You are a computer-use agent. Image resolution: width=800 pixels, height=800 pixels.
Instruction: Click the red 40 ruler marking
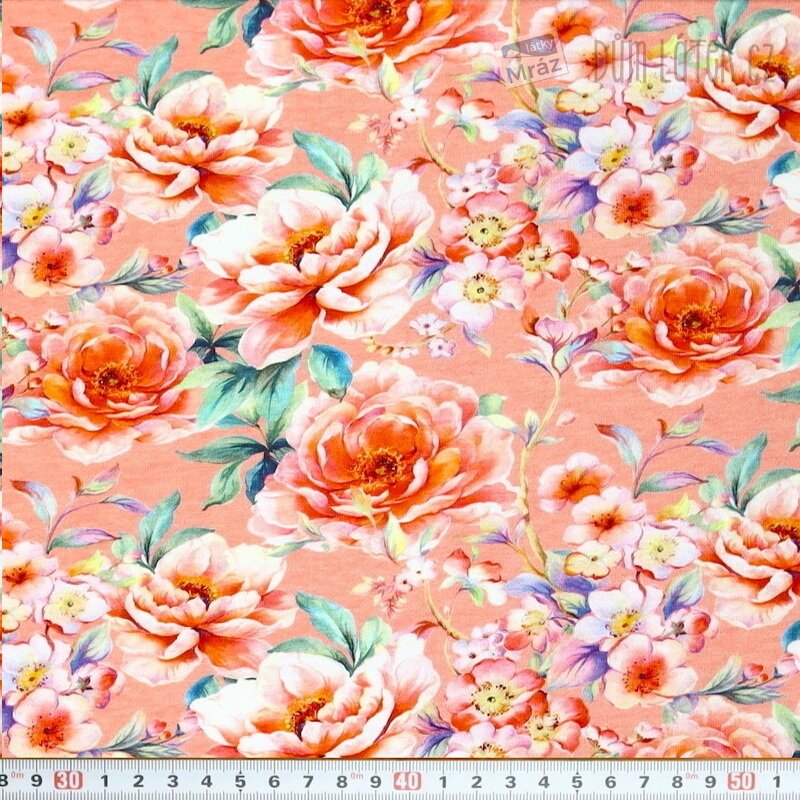point(407,780)
